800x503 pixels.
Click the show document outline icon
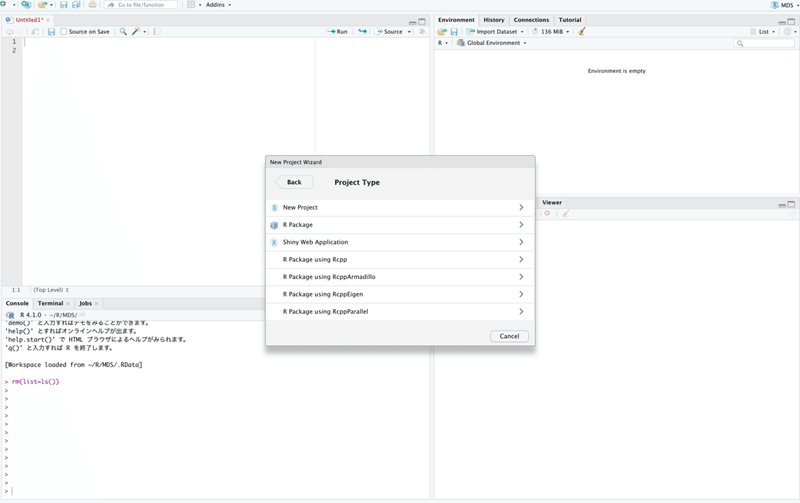click(422, 32)
